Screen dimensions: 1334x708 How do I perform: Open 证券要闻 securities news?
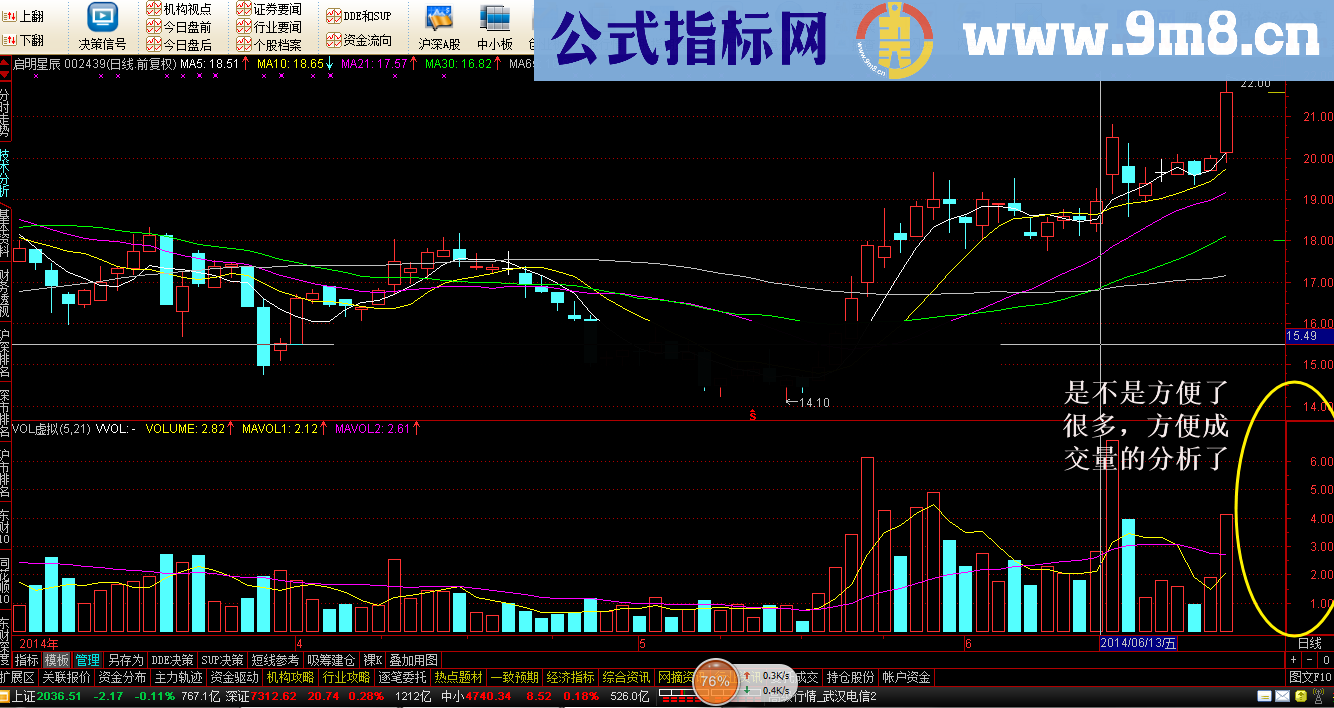(x=268, y=10)
